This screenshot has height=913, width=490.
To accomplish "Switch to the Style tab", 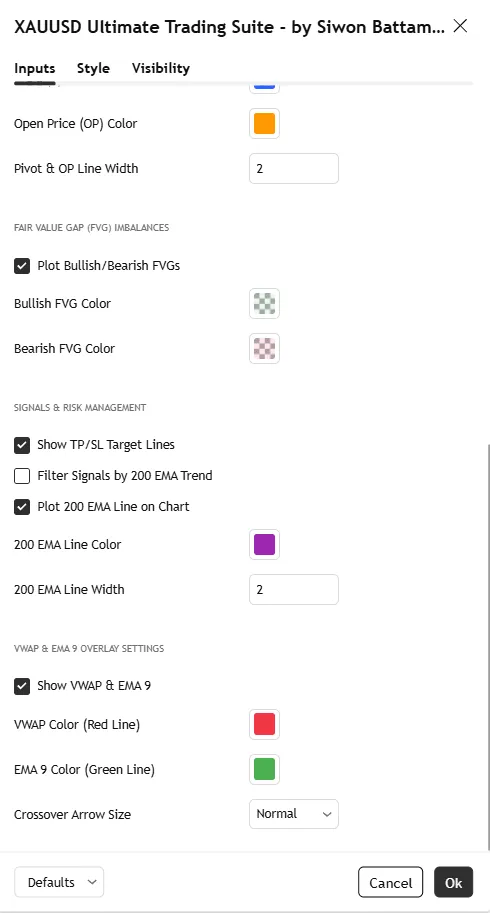I will pos(93,68).
